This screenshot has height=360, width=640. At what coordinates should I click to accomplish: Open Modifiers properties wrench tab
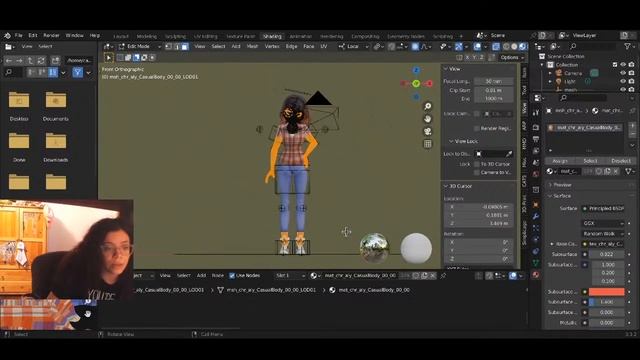pyautogui.click(x=536, y=216)
